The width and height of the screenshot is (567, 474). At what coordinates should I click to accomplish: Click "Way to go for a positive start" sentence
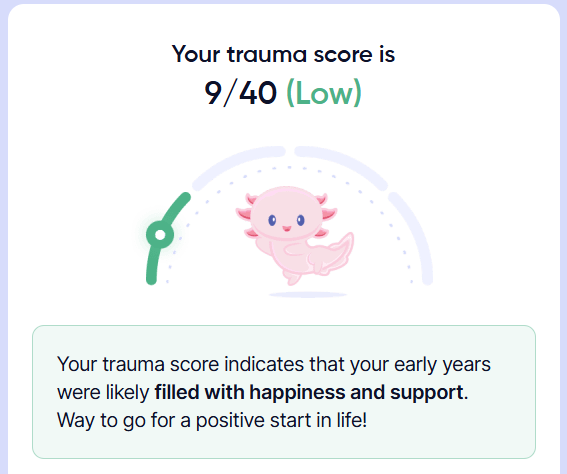pyautogui.click(x=212, y=420)
